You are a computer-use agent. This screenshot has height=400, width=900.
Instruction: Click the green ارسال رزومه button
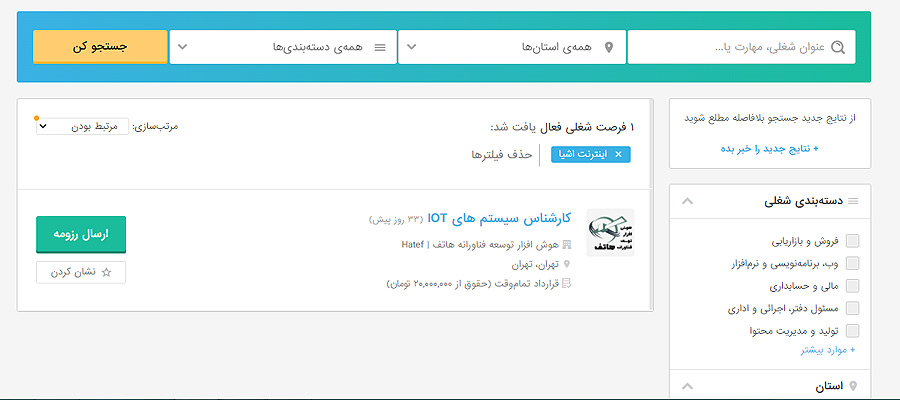[x=81, y=234]
